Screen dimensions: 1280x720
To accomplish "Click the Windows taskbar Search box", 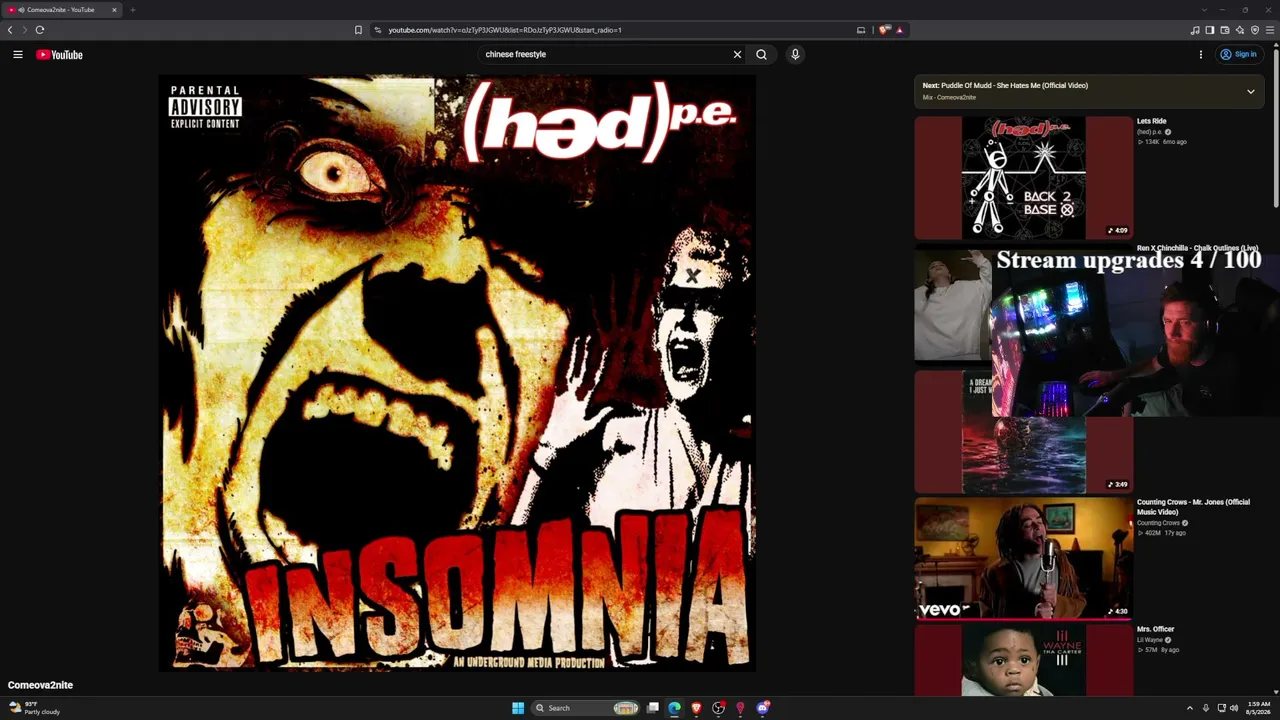I will 586,708.
